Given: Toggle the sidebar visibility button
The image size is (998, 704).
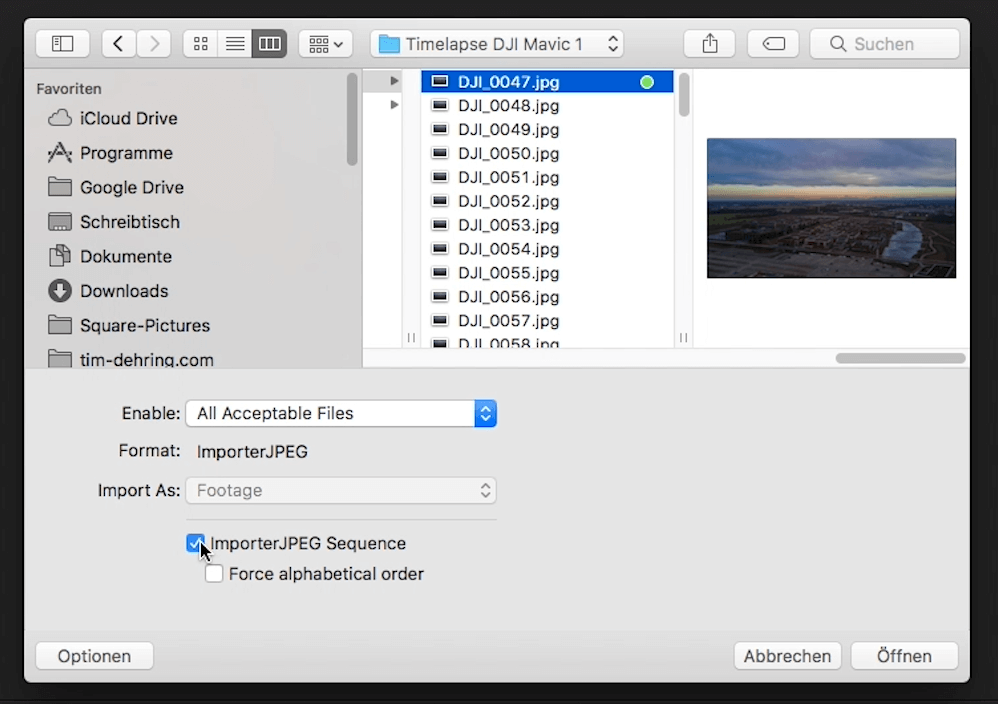Looking at the screenshot, I should click(x=62, y=44).
